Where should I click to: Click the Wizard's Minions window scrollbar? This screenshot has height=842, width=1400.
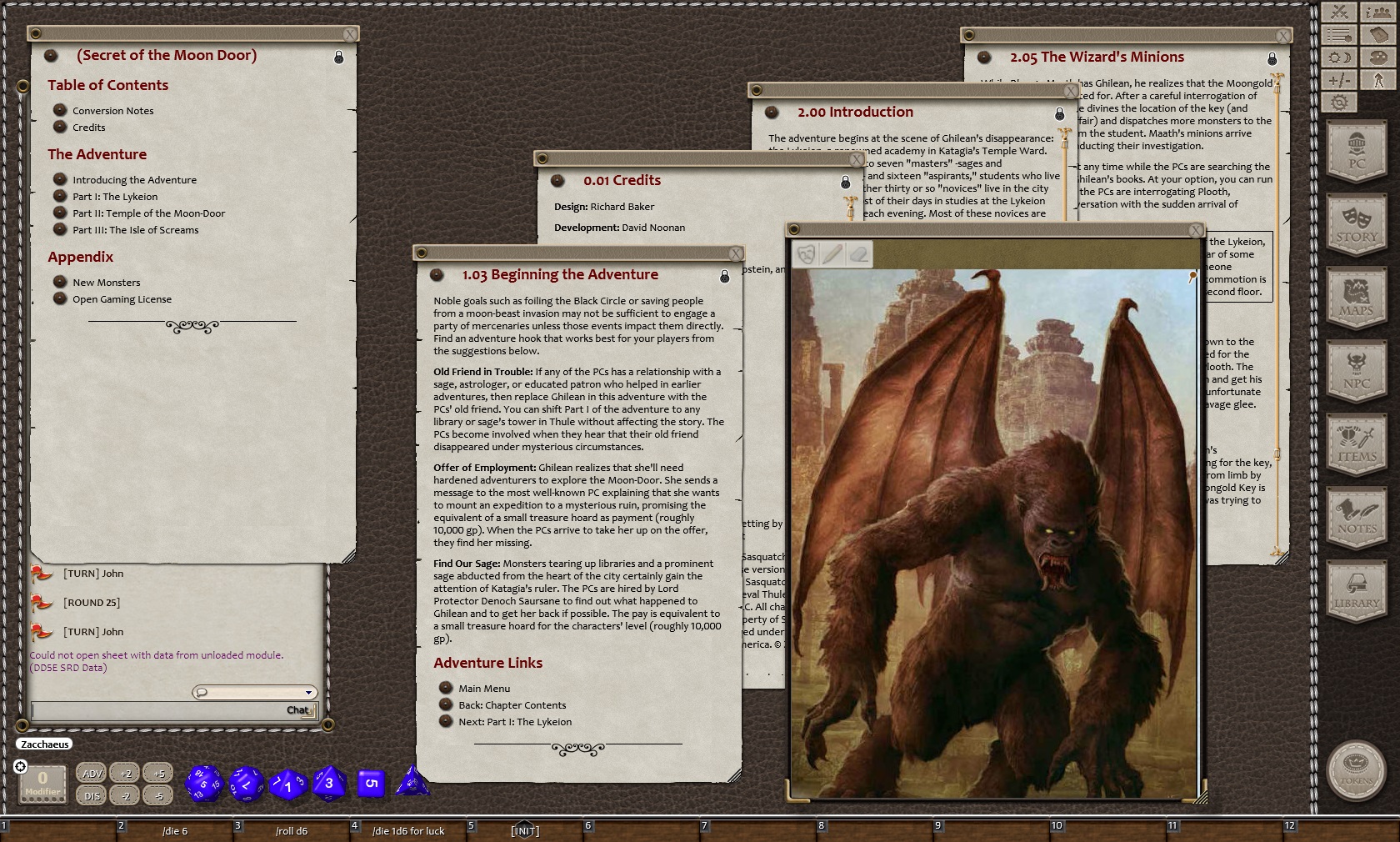[1276, 317]
